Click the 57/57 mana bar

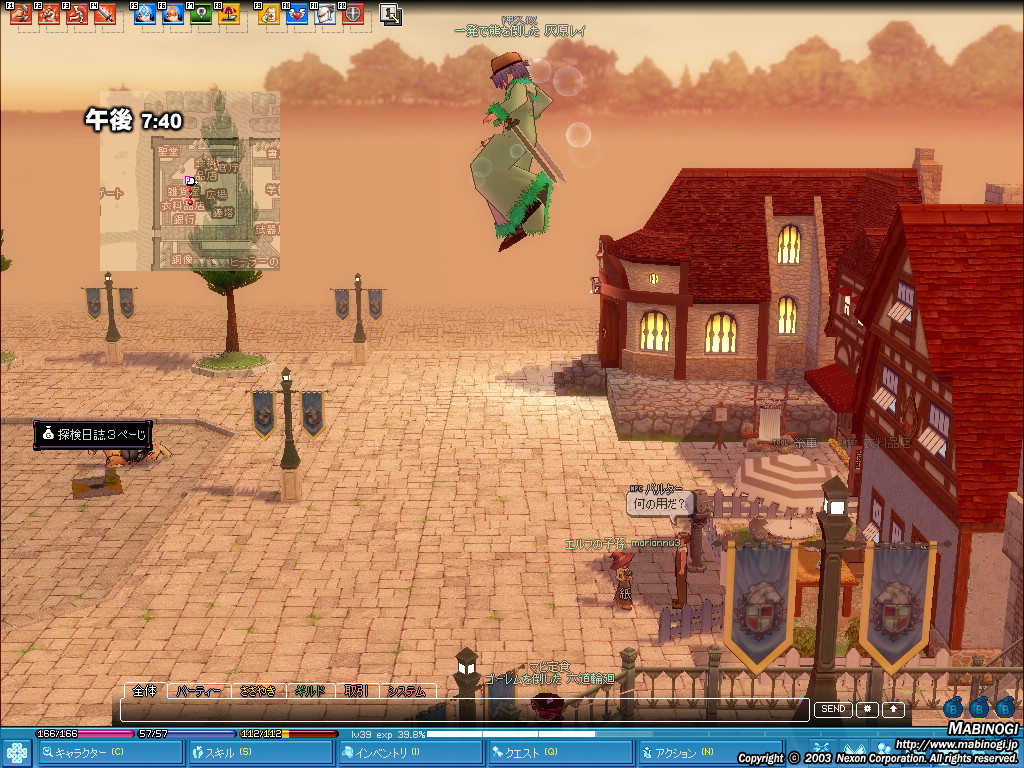point(186,734)
